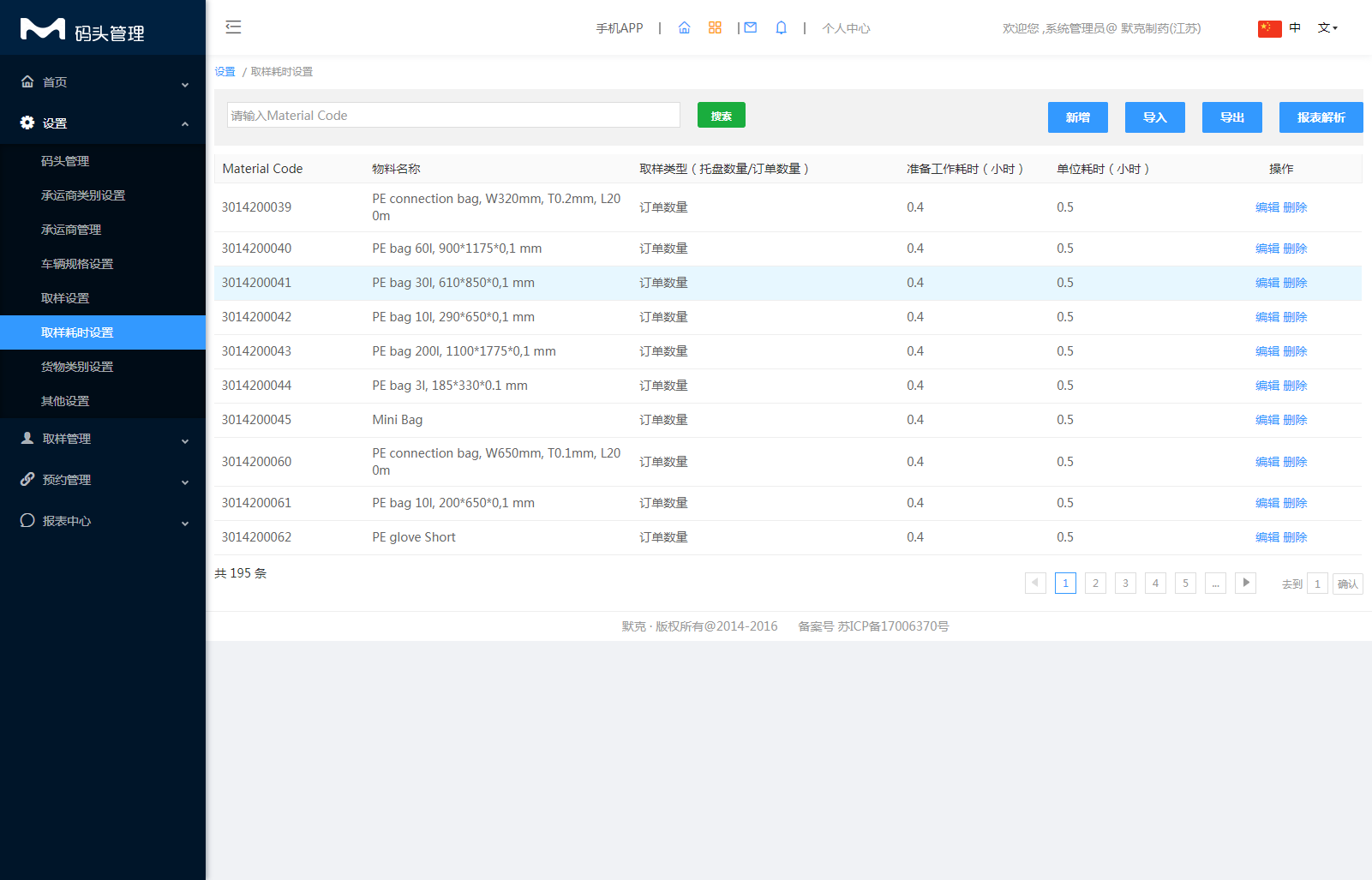Image resolution: width=1372 pixels, height=880 pixels.
Task: Click the 码头管理 logo
Action: 83,30
